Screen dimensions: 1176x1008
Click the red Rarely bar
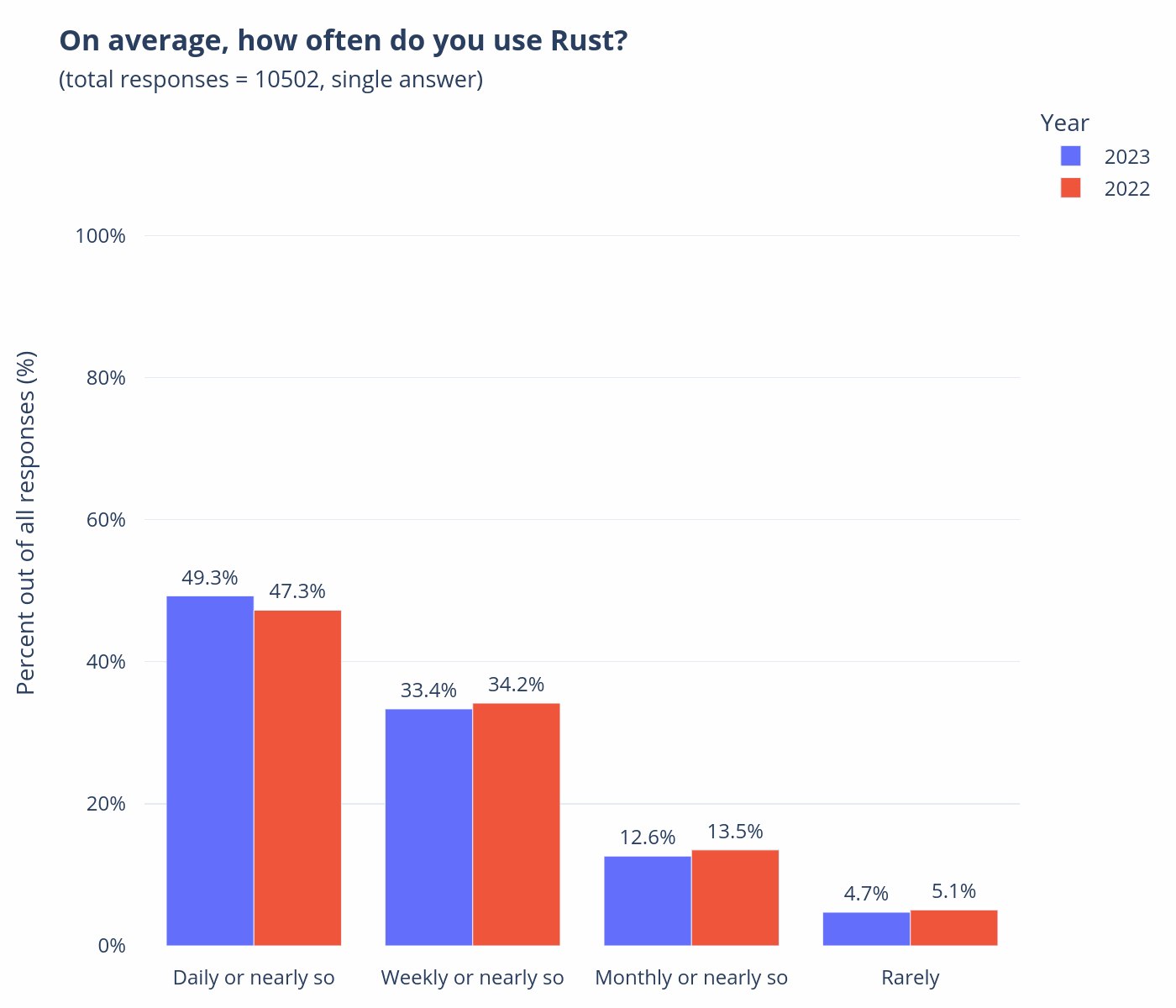click(x=953, y=927)
